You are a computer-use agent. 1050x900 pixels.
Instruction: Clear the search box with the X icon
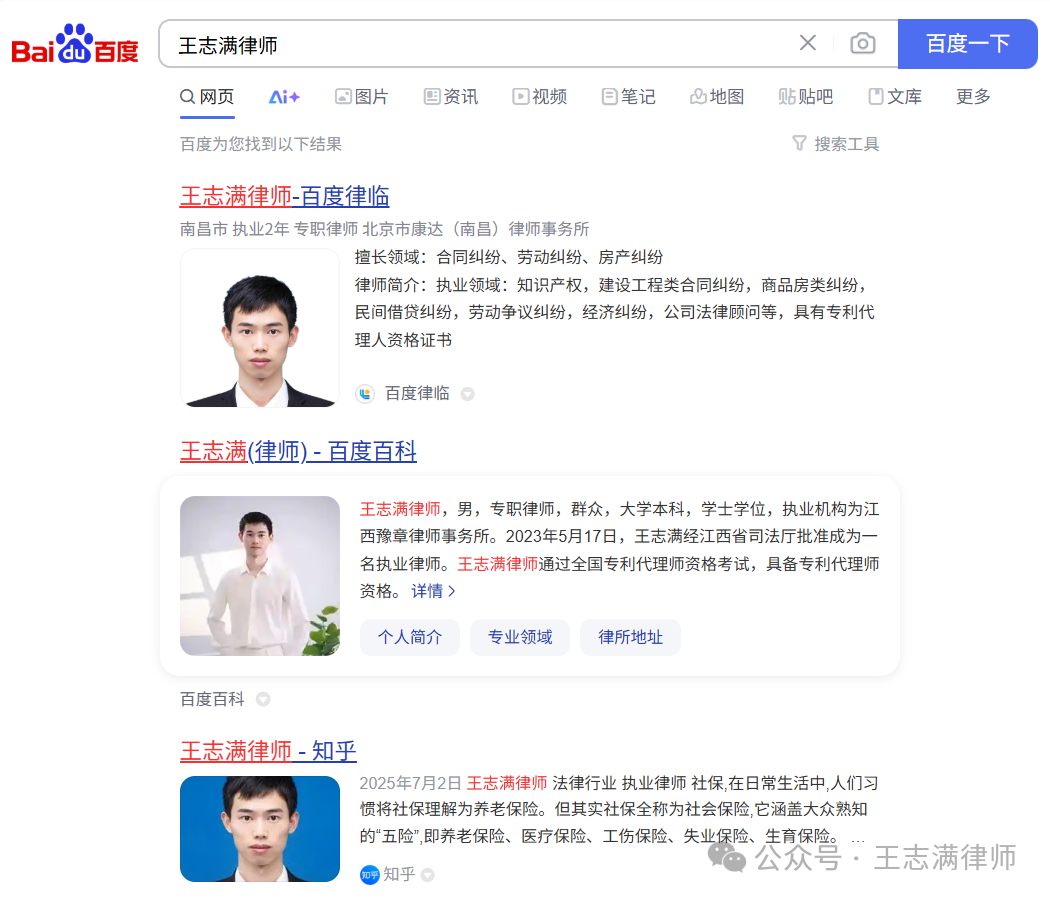tap(808, 44)
